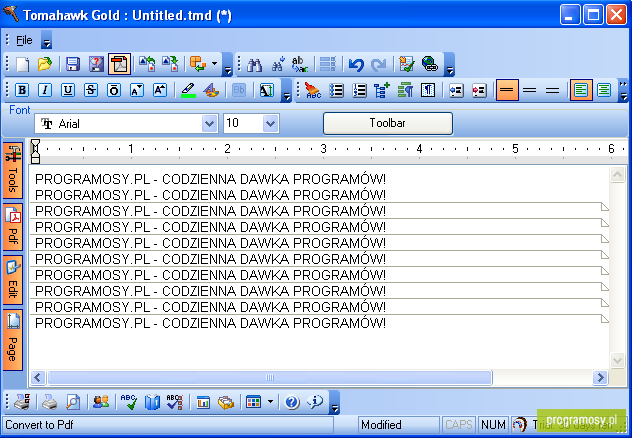Select the widest double-line spacing button
The height and width of the screenshot is (438, 632).
pyautogui.click(x=553, y=90)
